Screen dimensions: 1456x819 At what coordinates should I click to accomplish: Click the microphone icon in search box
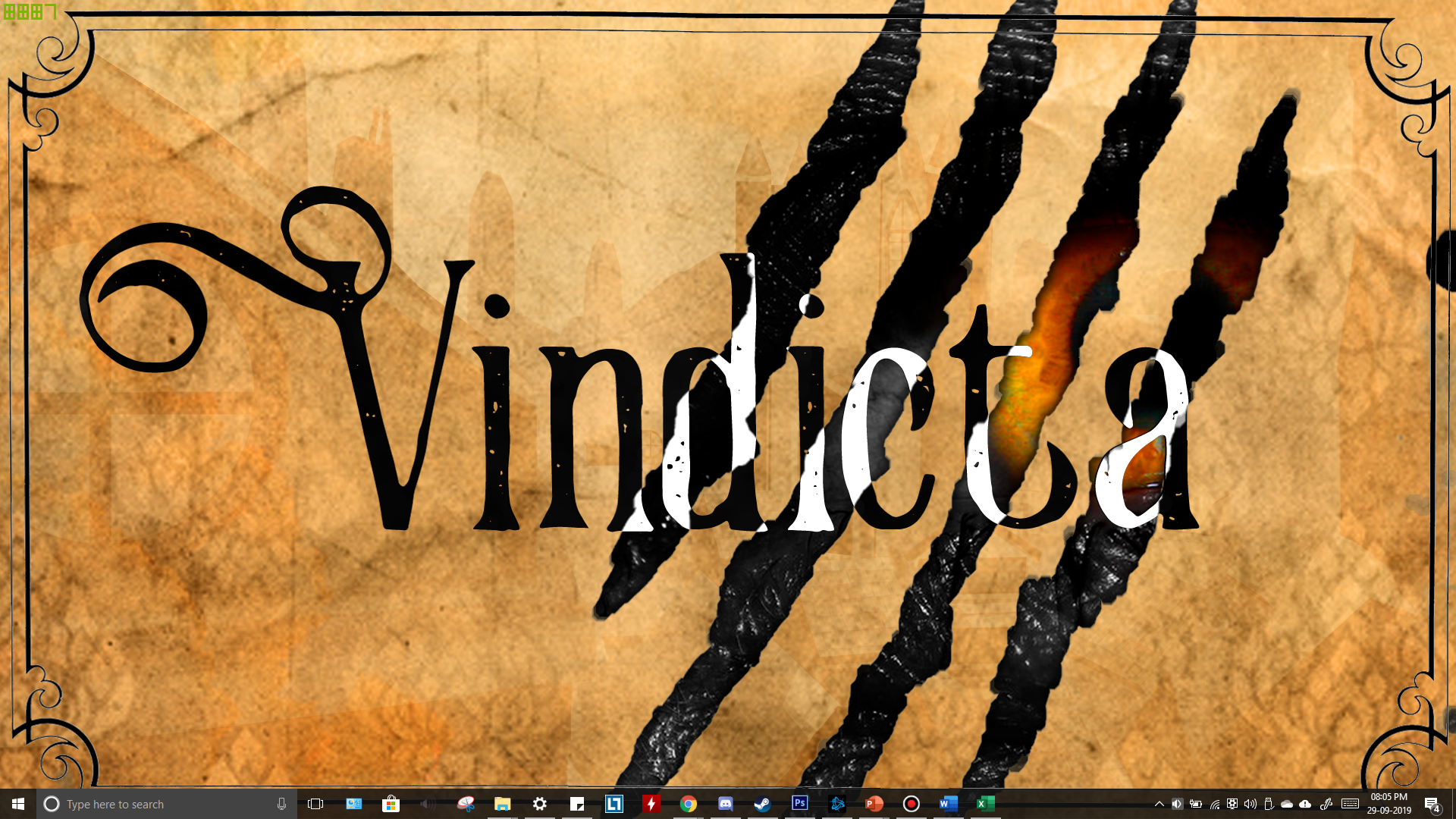tap(281, 804)
